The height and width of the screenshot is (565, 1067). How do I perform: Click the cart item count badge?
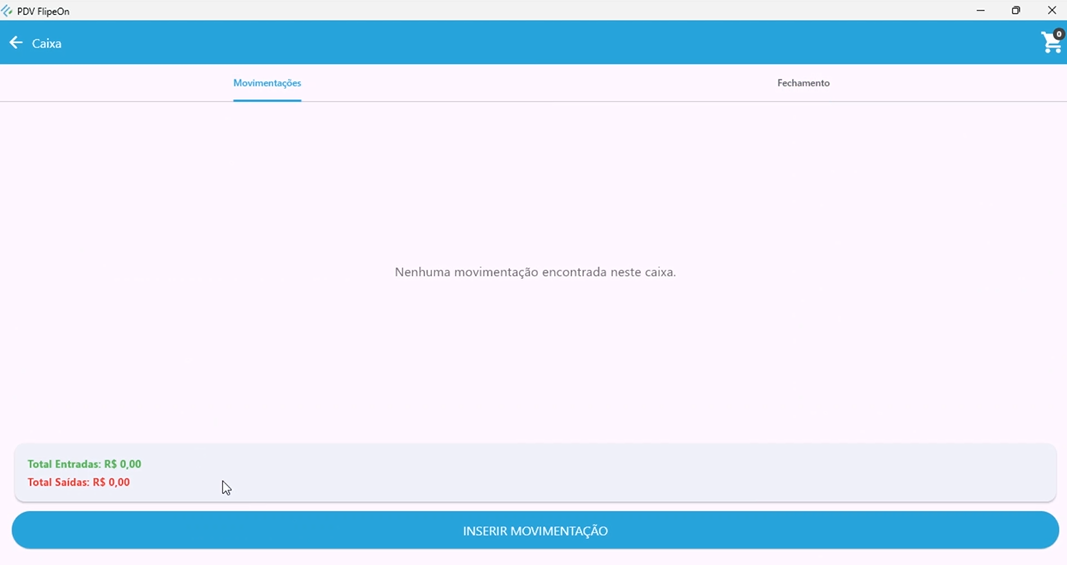(x=1059, y=34)
